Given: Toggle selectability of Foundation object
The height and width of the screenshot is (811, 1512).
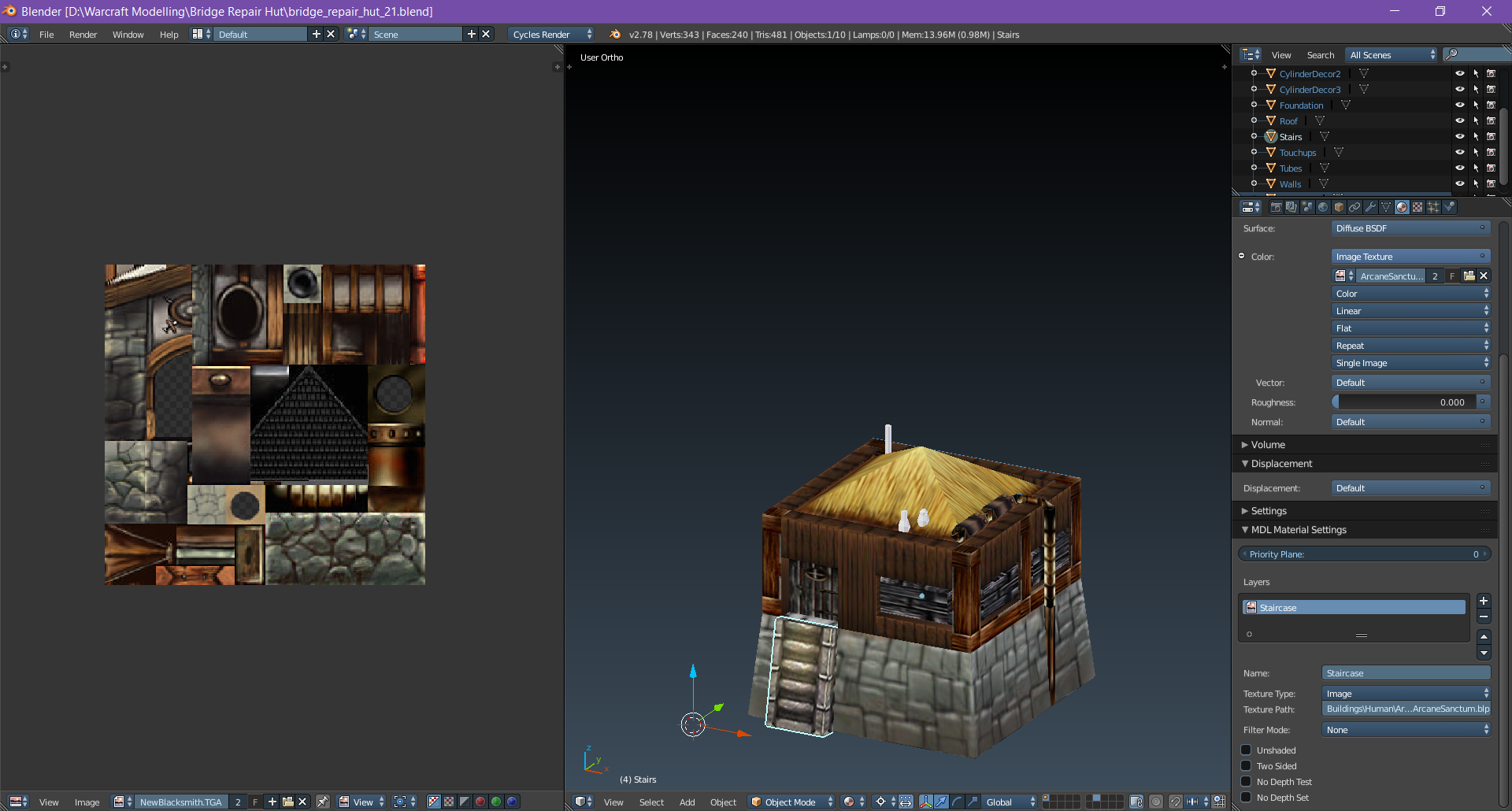Looking at the screenshot, I should [1476, 105].
